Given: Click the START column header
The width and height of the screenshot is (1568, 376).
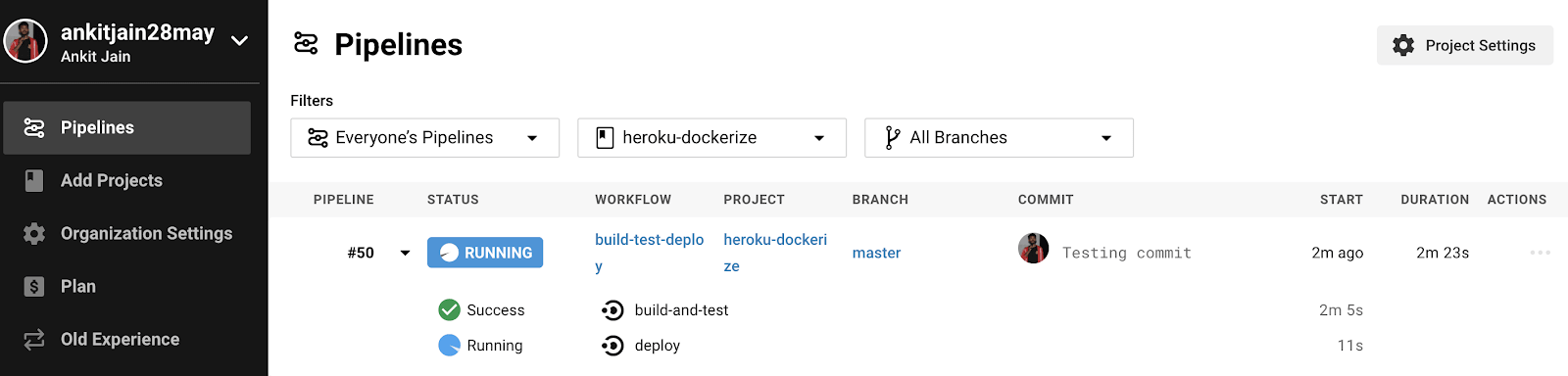Looking at the screenshot, I should [x=1342, y=200].
